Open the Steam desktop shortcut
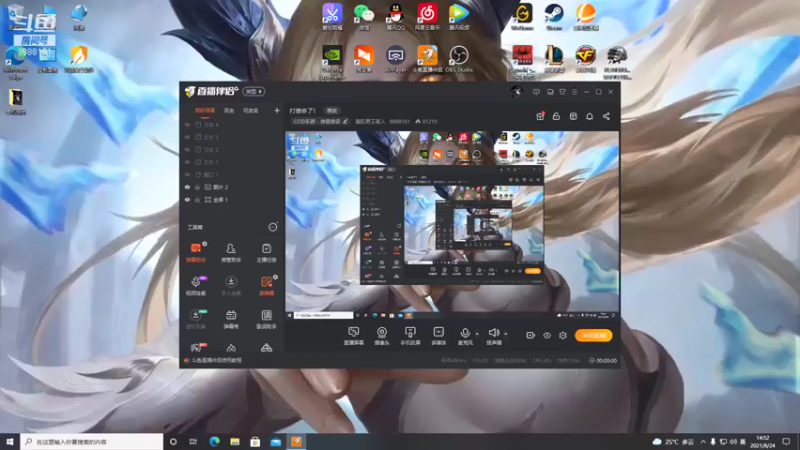The height and width of the screenshot is (450, 800). [x=554, y=17]
